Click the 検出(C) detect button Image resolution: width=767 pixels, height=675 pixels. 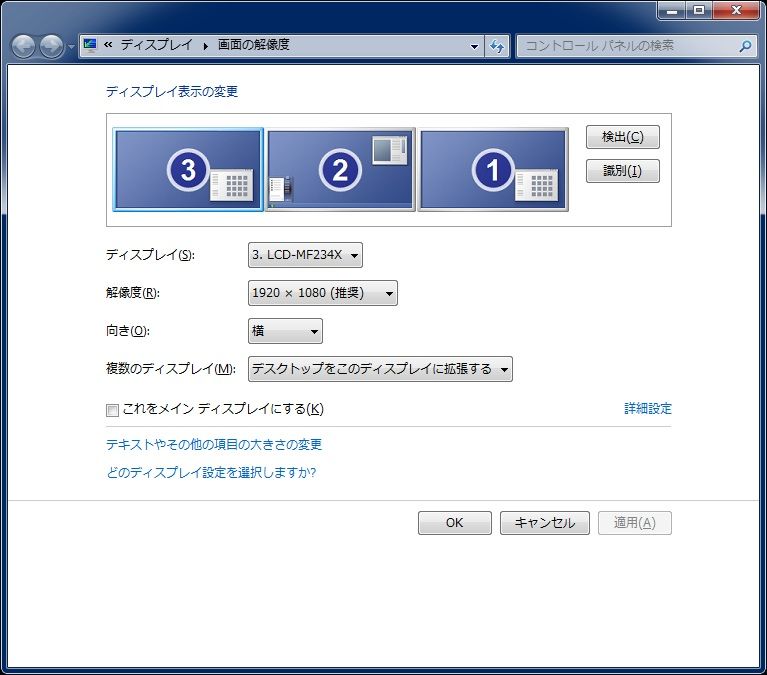click(x=623, y=137)
